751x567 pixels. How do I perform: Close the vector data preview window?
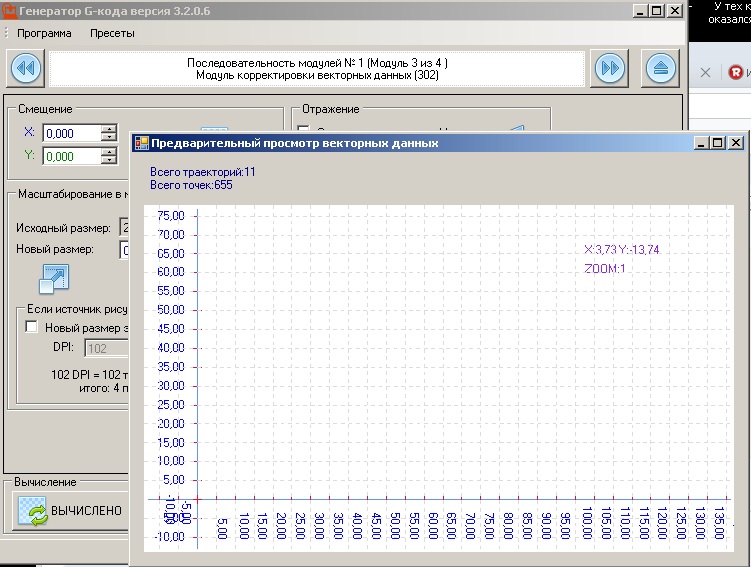735,143
